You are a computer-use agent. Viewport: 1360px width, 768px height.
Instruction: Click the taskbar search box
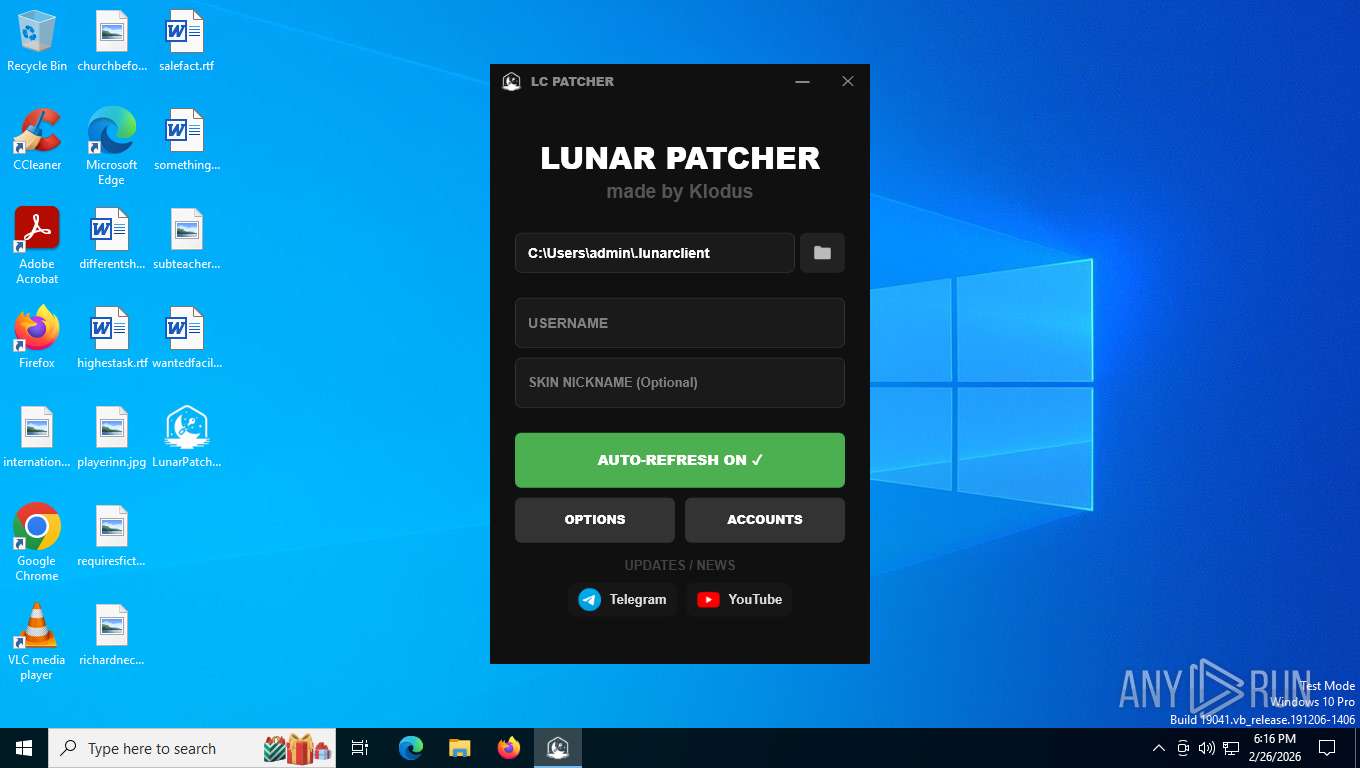coord(192,748)
